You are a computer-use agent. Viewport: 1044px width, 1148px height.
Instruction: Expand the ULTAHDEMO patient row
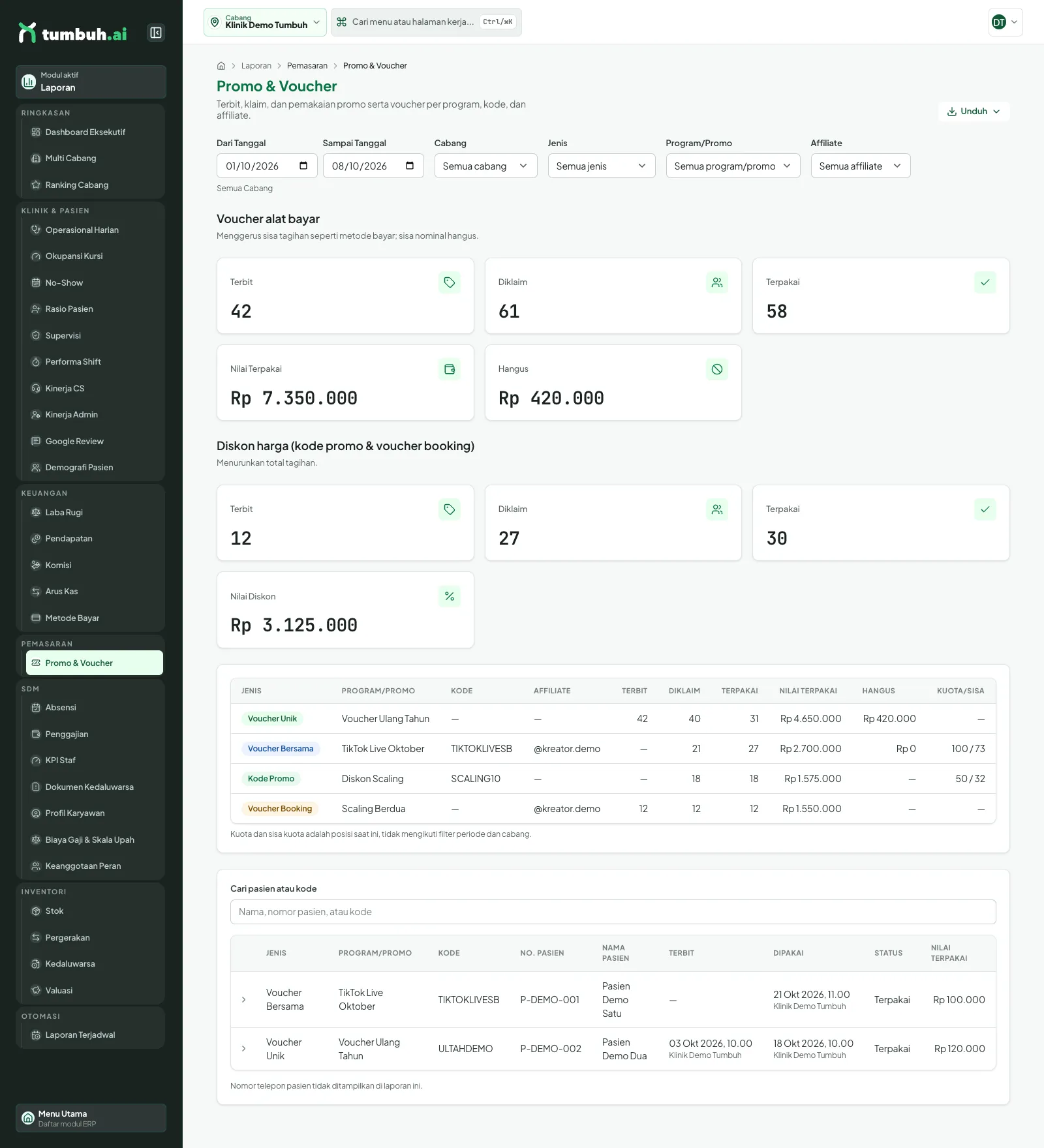click(244, 1049)
